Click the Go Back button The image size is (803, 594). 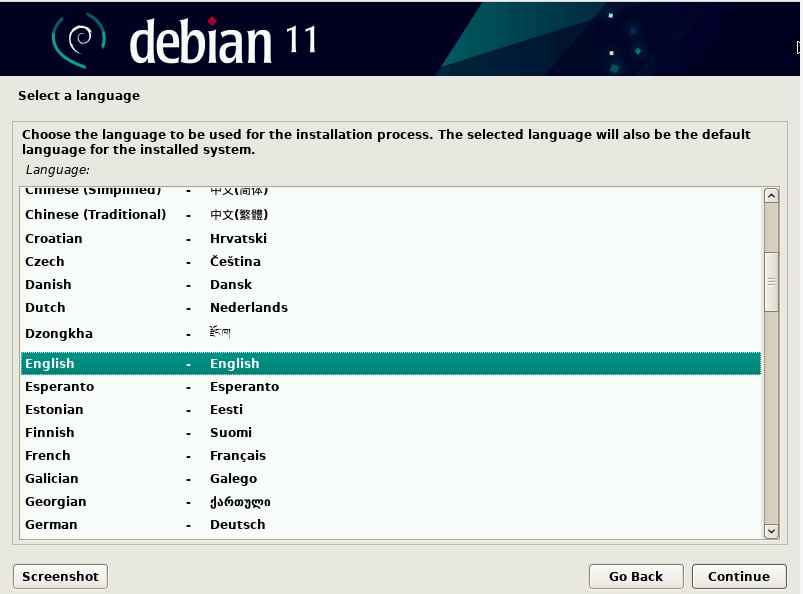tap(636, 577)
